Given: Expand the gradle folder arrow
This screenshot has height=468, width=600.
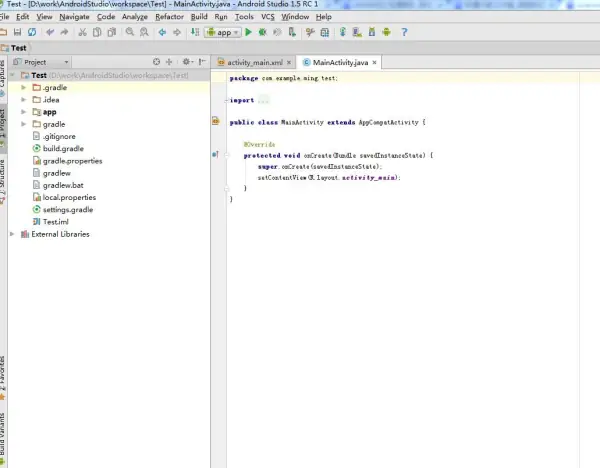Looking at the screenshot, I should pos(24,124).
